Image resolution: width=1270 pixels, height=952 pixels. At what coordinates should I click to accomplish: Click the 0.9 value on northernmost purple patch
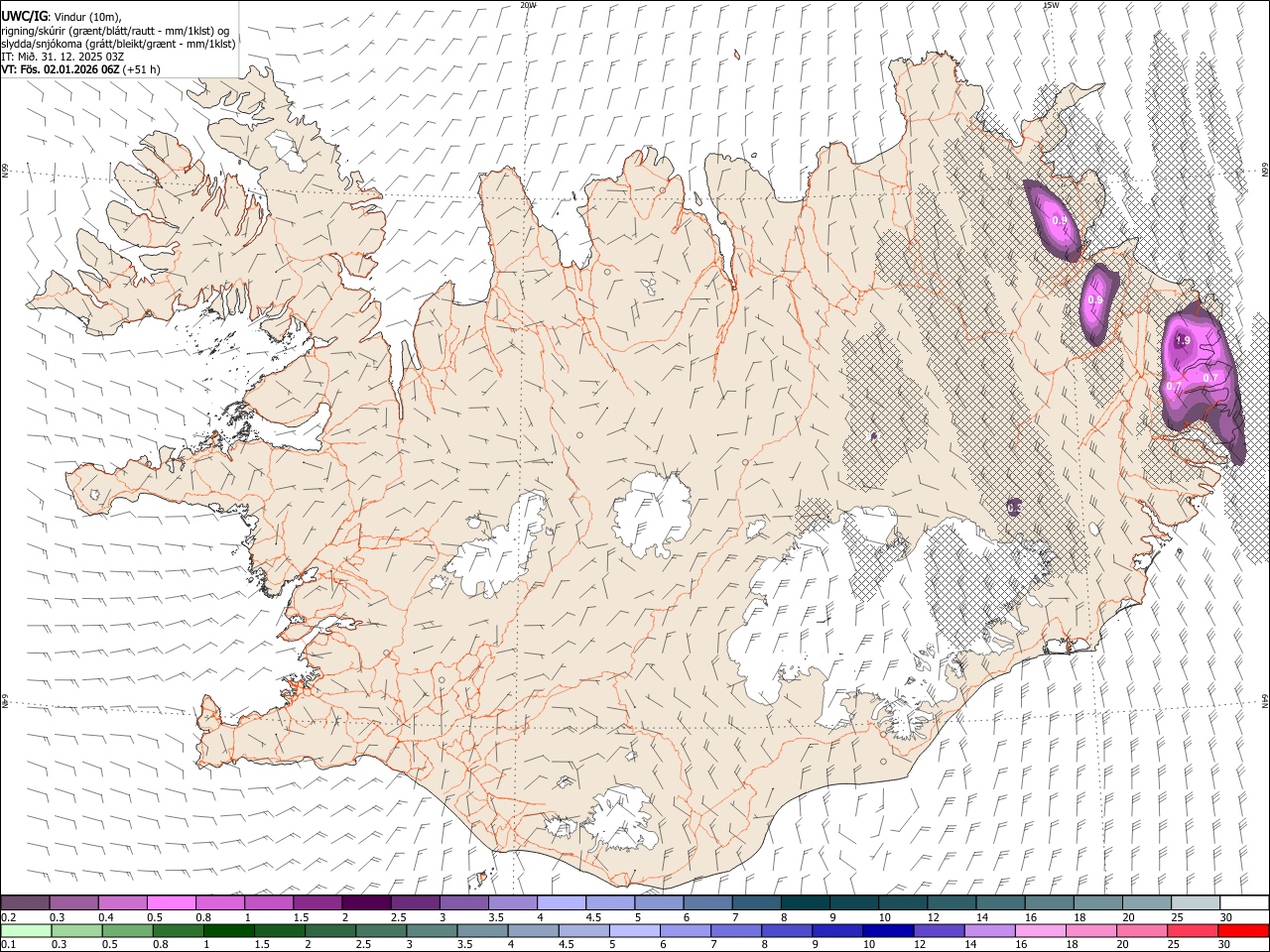(x=1059, y=220)
